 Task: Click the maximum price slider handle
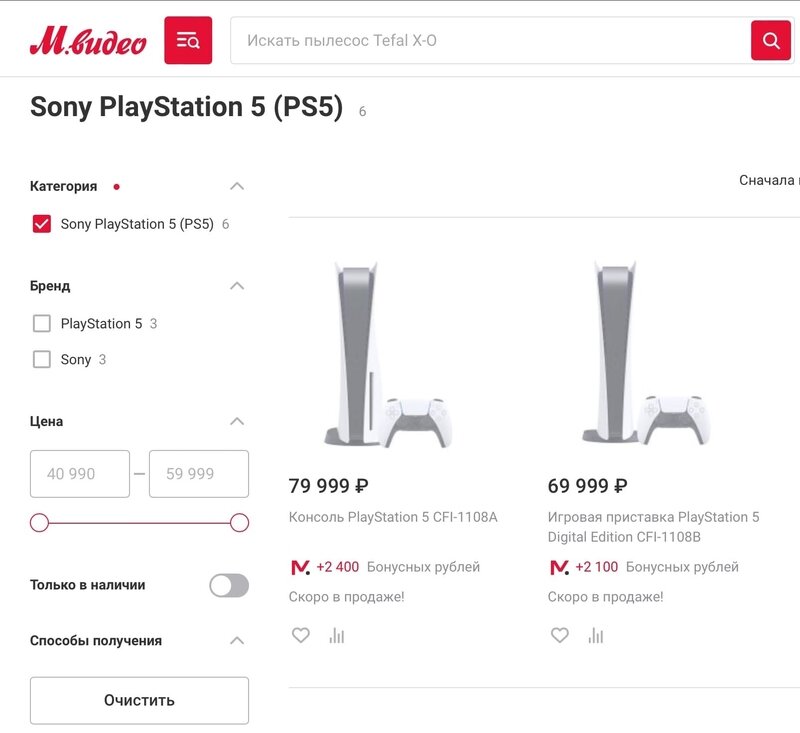(239, 523)
